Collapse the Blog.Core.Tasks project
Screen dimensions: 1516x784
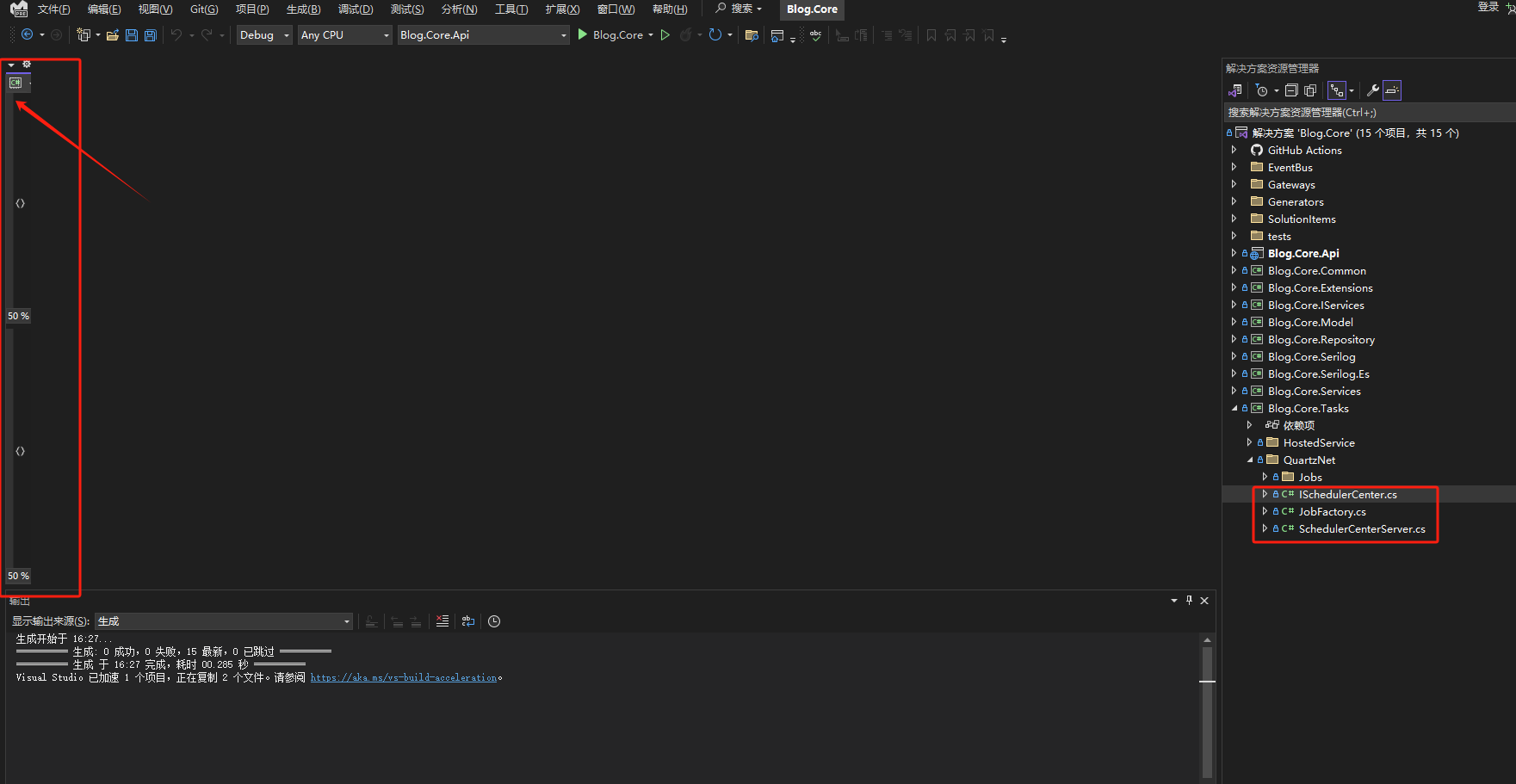click(x=1234, y=408)
